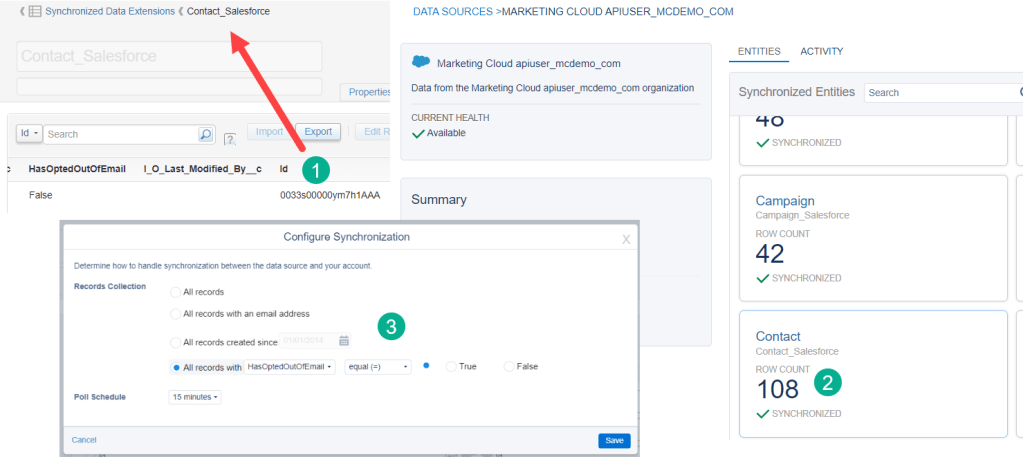Open the 'Id' search field selector dropdown
Viewport: 1023px width, 457px height.
tap(29, 134)
